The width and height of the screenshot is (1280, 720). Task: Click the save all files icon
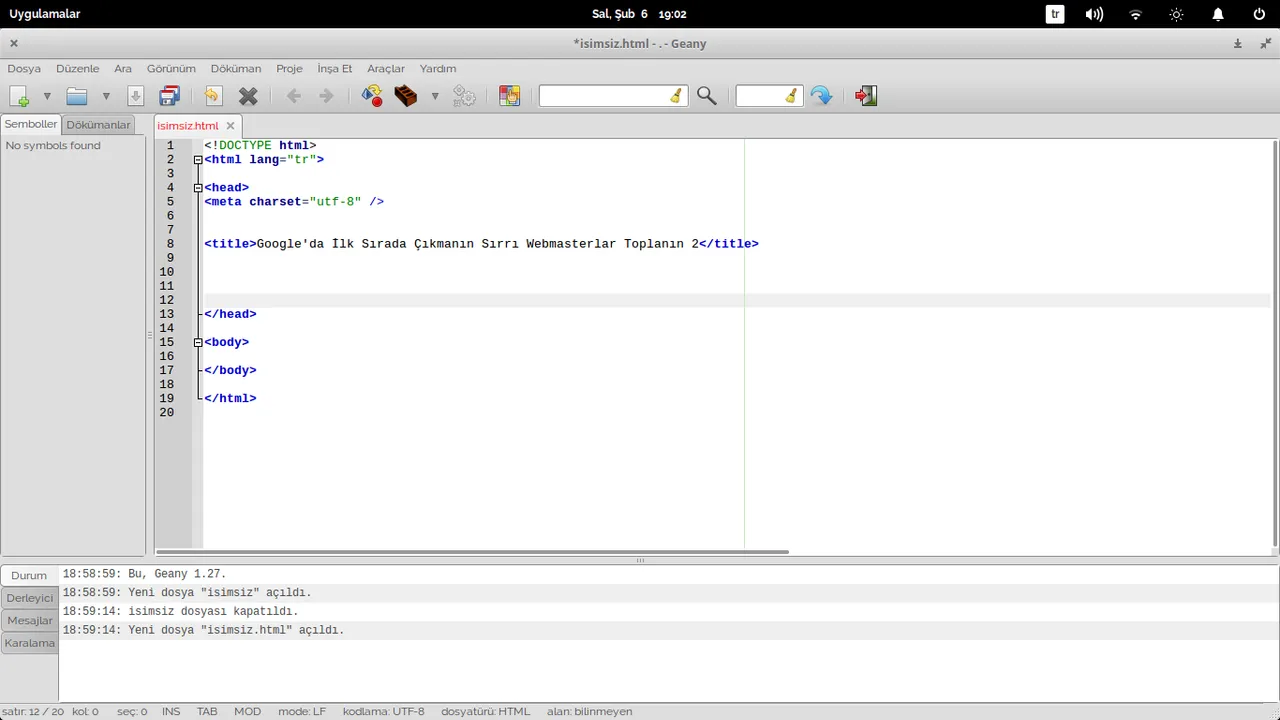170,96
